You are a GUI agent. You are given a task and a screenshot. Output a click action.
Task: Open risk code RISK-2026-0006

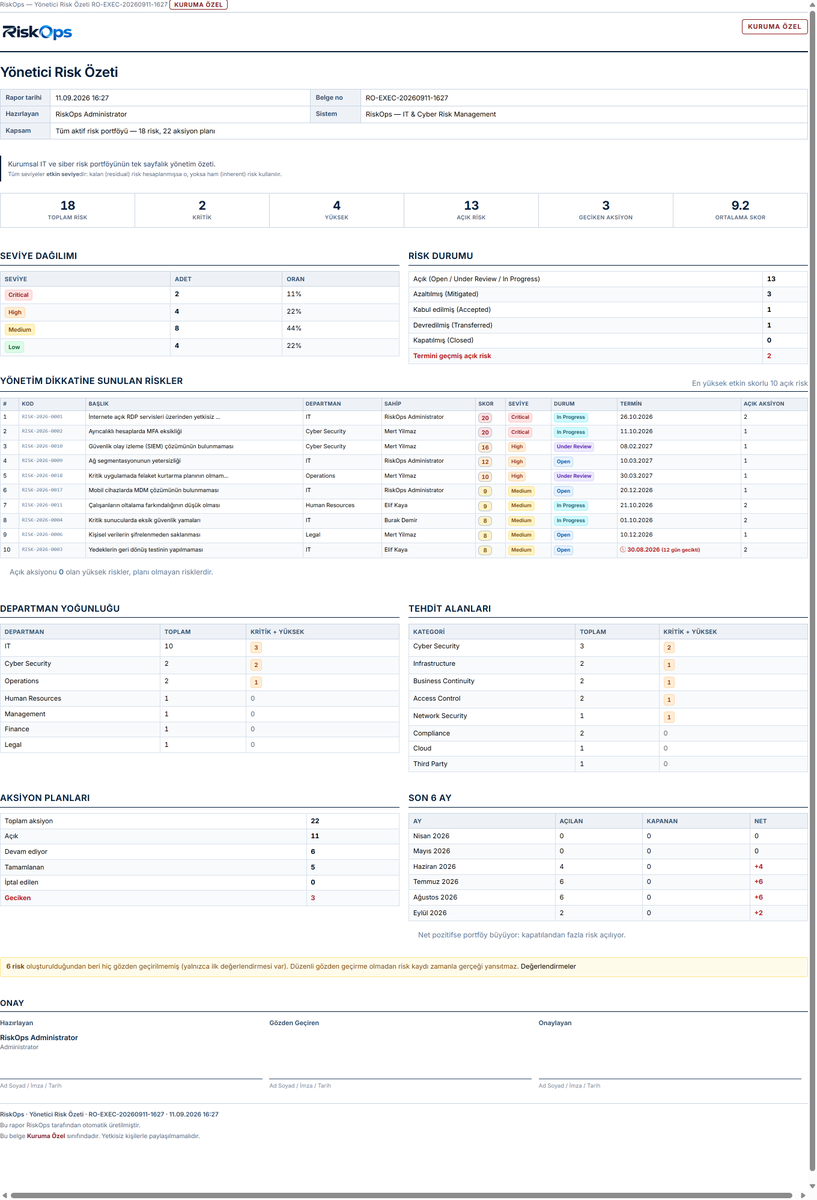(x=42, y=535)
